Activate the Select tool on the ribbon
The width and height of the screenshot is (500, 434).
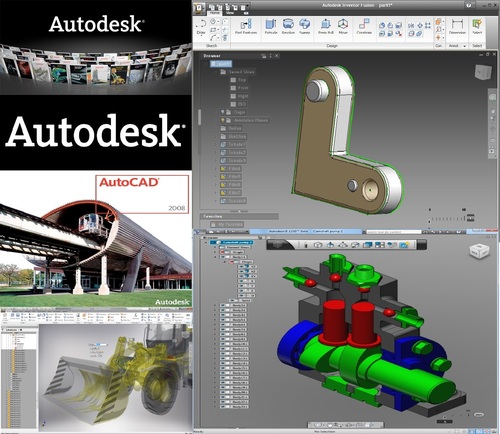coord(477,26)
